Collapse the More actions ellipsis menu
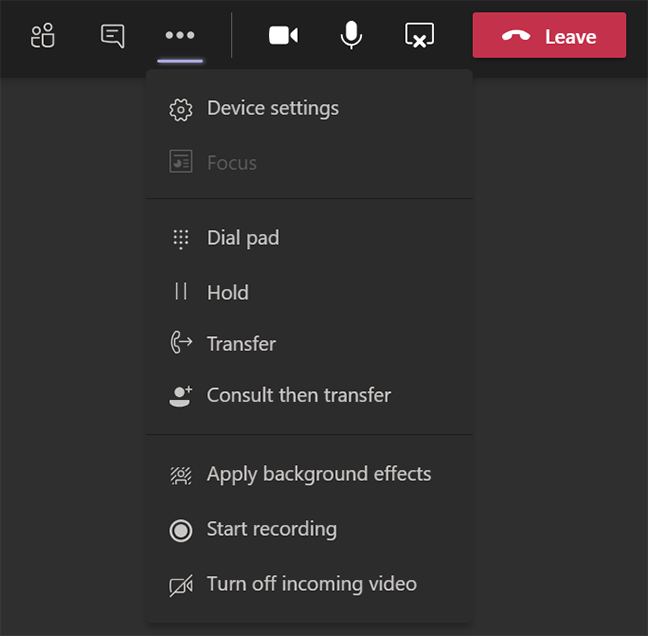This screenshot has width=648, height=636. [x=180, y=36]
